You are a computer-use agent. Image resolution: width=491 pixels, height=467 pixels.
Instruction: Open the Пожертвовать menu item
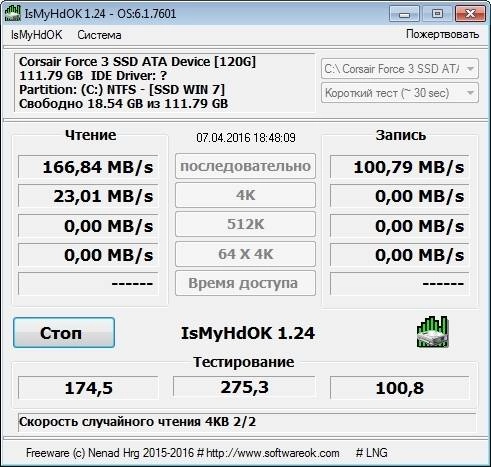coord(442,34)
